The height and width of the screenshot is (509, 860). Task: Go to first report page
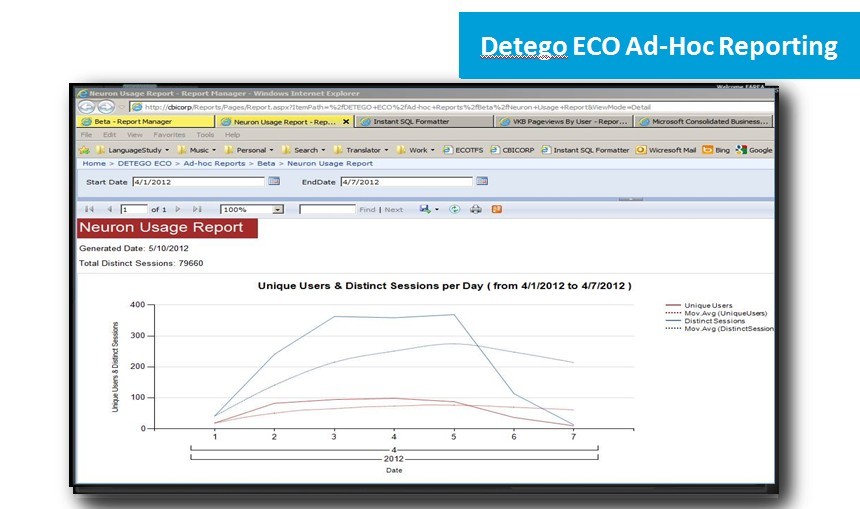click(x=89, y=209)
